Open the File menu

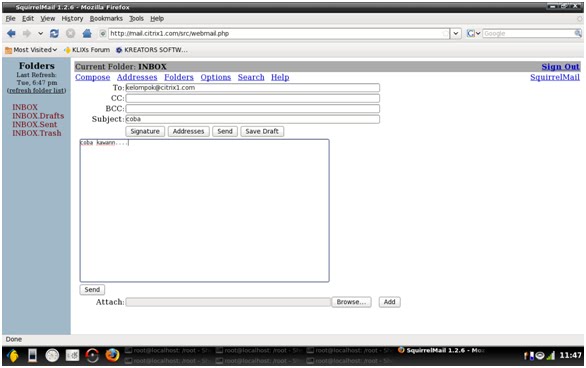coord(10,18)
